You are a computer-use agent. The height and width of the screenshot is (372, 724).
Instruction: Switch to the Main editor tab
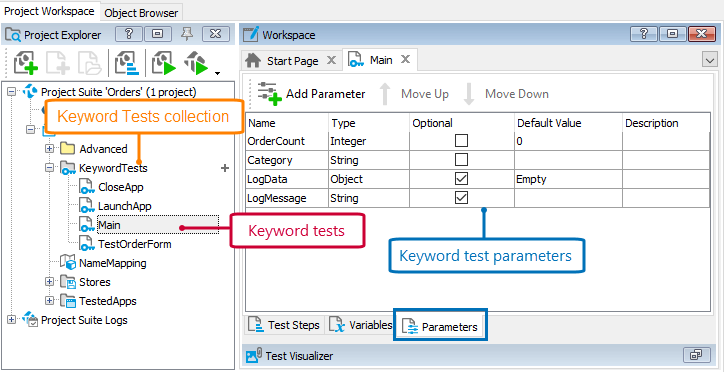coord(380,60)
